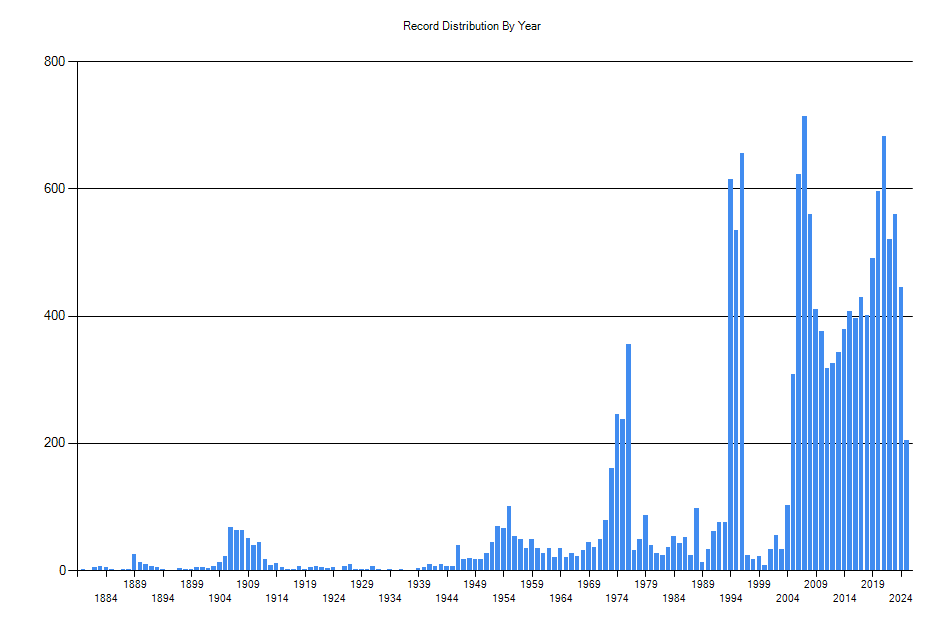Click the isolated 1988 bar near 100
Image resolution: width=945 pixels, height=630 pixels.
697,539
